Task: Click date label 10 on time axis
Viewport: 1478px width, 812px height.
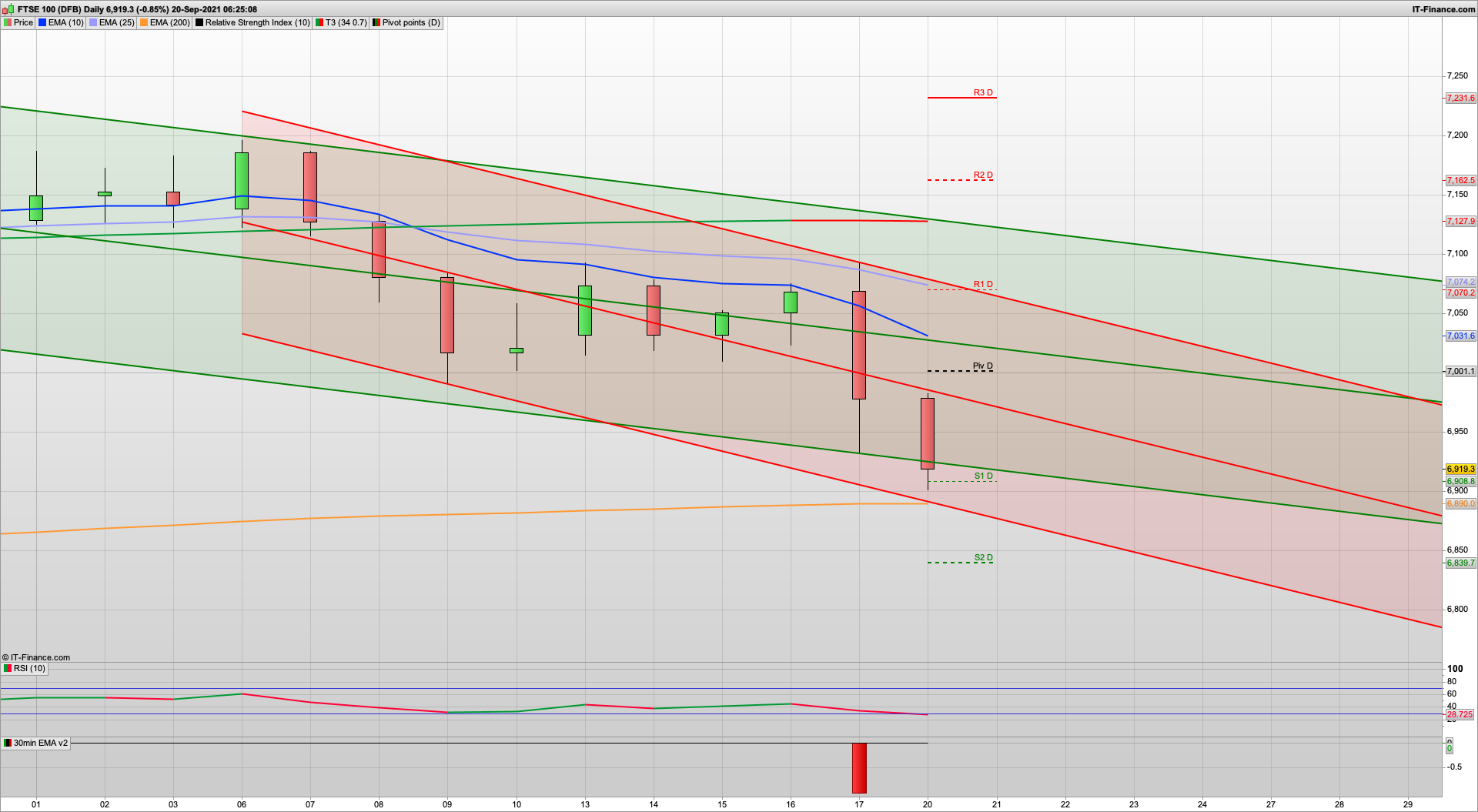Action: tap(517, 805)
